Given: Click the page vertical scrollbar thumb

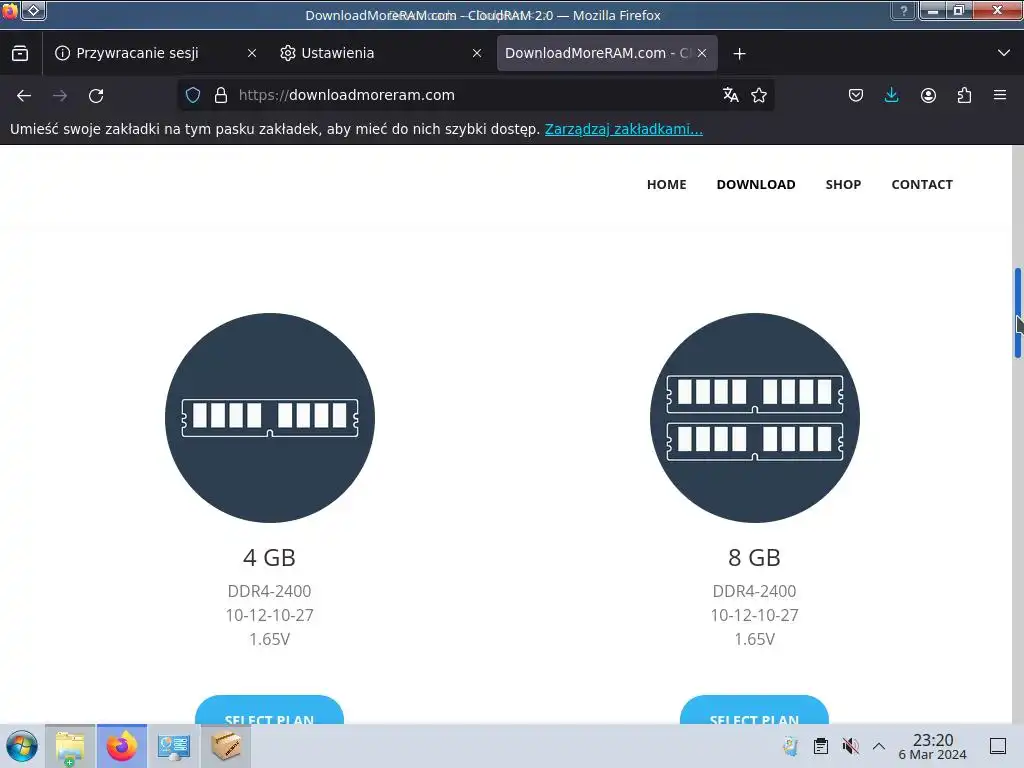Looking at the screenshot, I should [x=1017, y=313].
